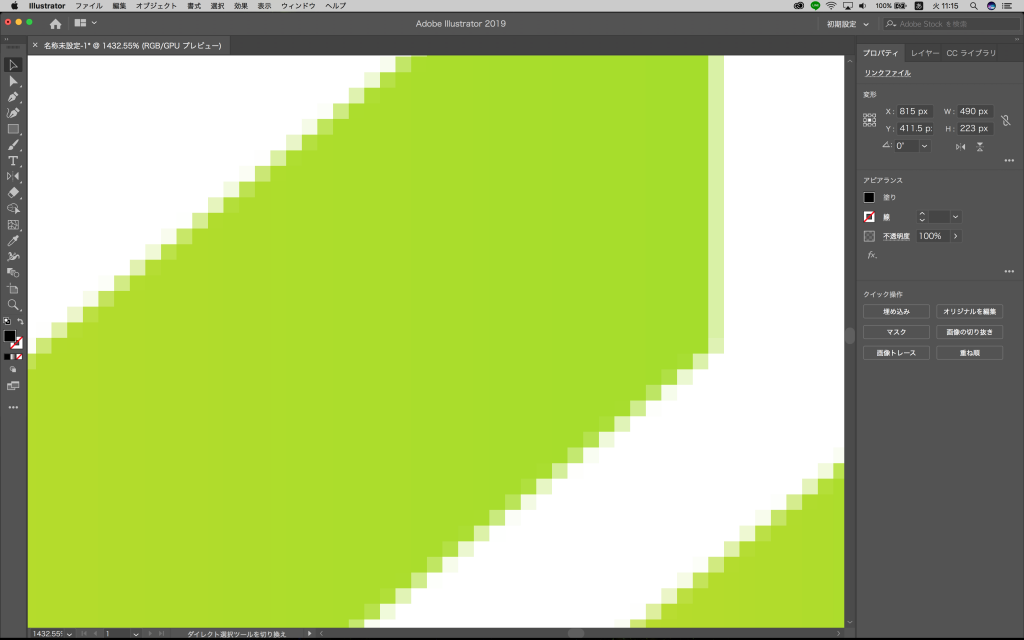
Task: Toggle the constrain proportions link
Action: click(1006, 121)
